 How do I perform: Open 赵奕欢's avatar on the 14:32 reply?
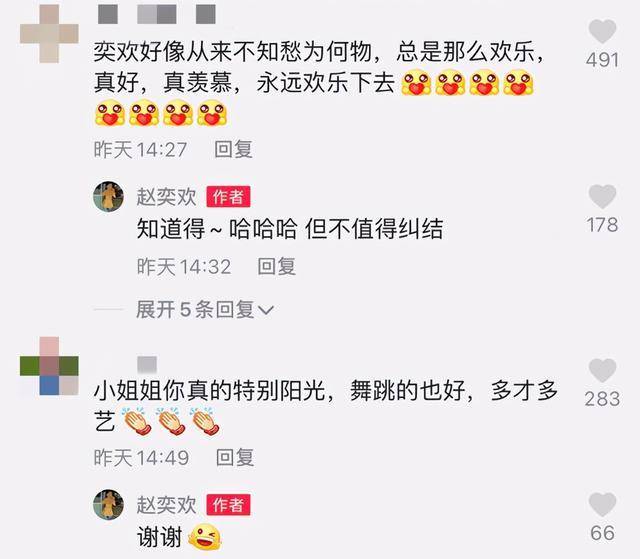click(x=108, y=197)
